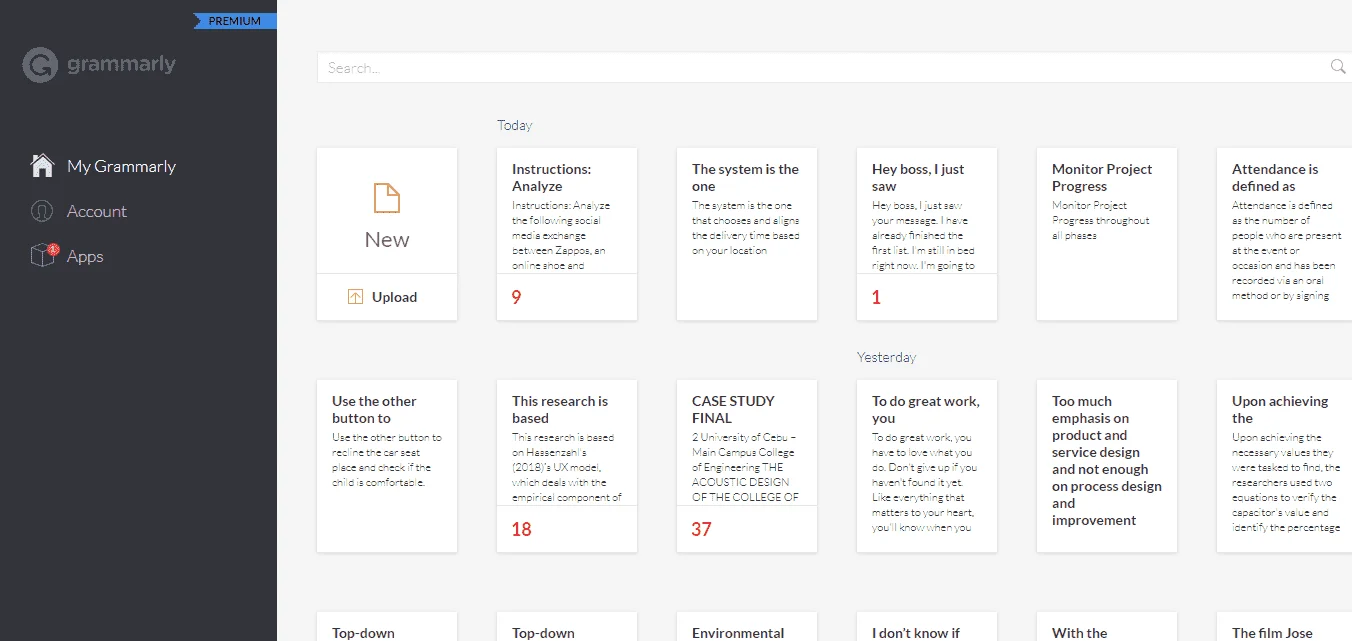Click the 18 issues count
Viewport: 1352px width, 641px height.
point(521,529)
